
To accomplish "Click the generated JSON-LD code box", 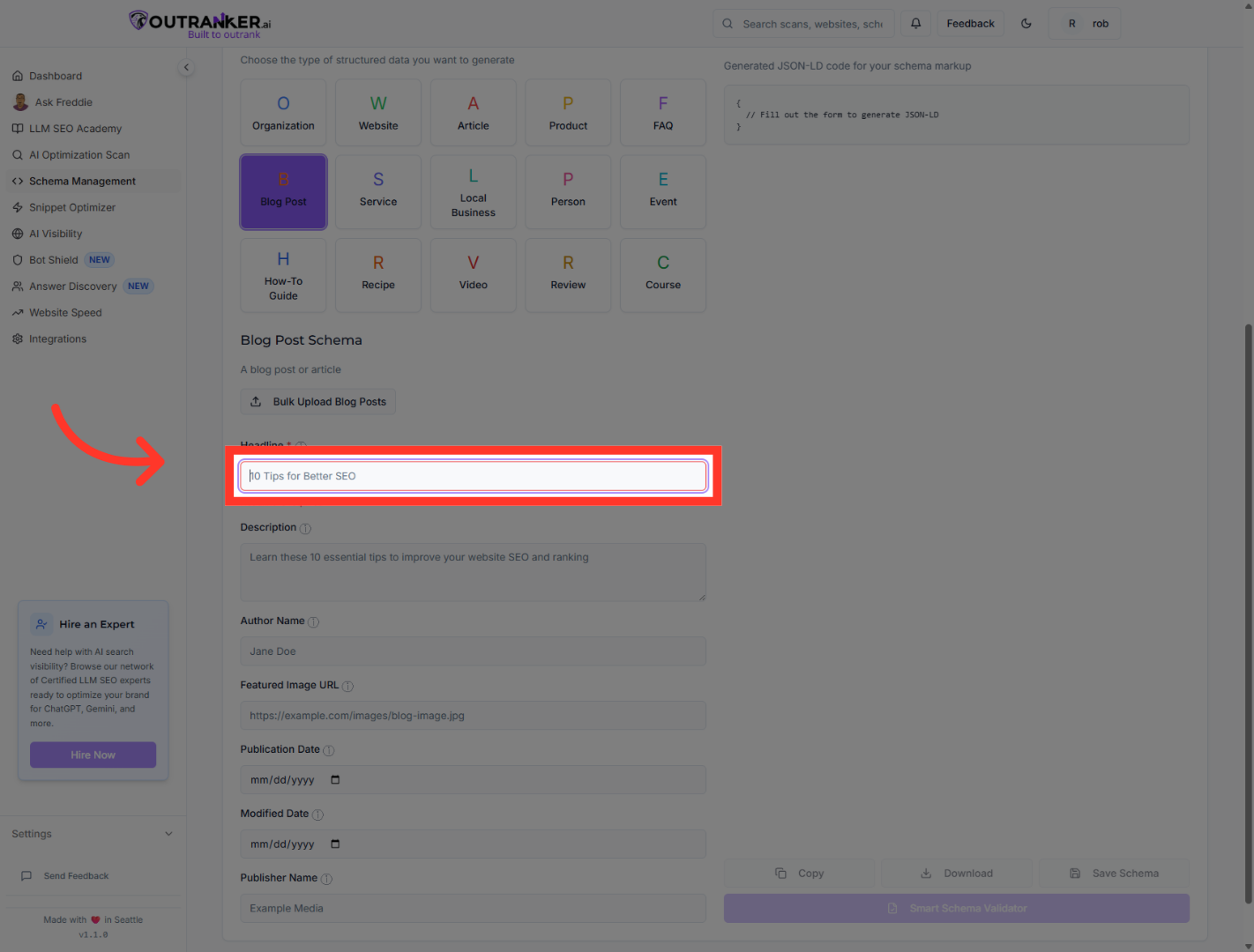I will [x=957, y=115].
